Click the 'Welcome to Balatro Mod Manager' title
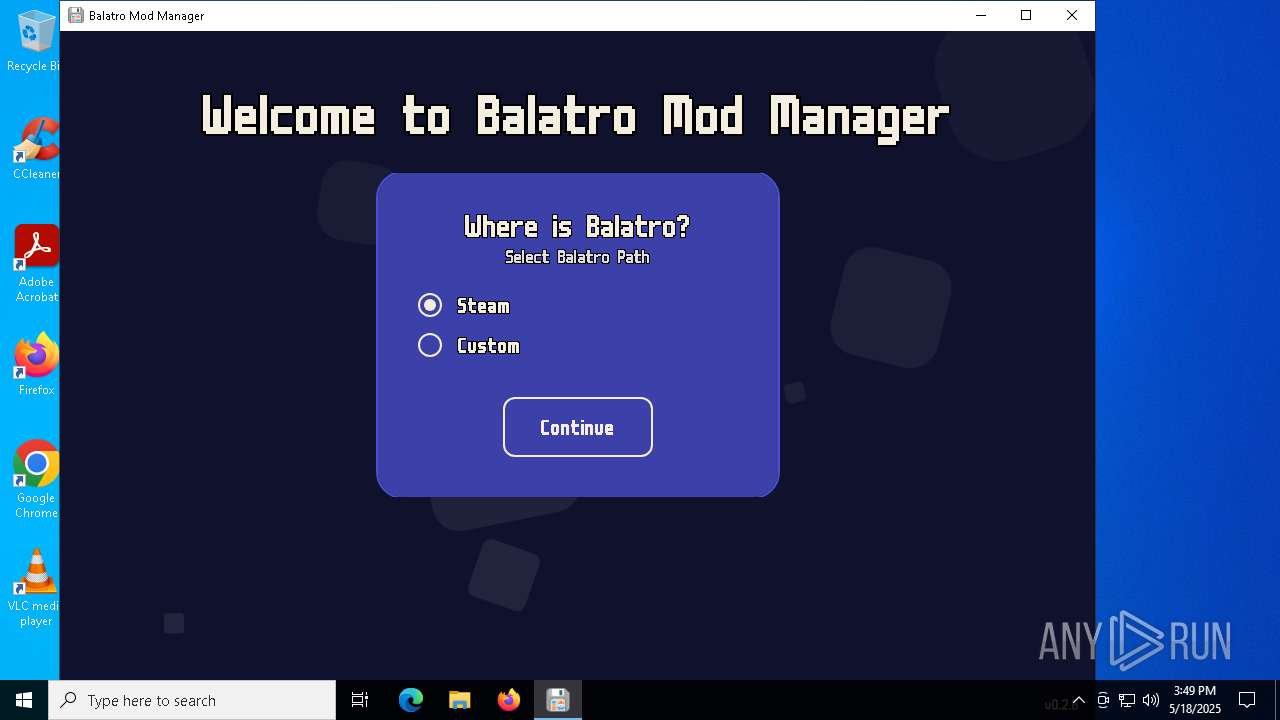 [x=575, y=117]
